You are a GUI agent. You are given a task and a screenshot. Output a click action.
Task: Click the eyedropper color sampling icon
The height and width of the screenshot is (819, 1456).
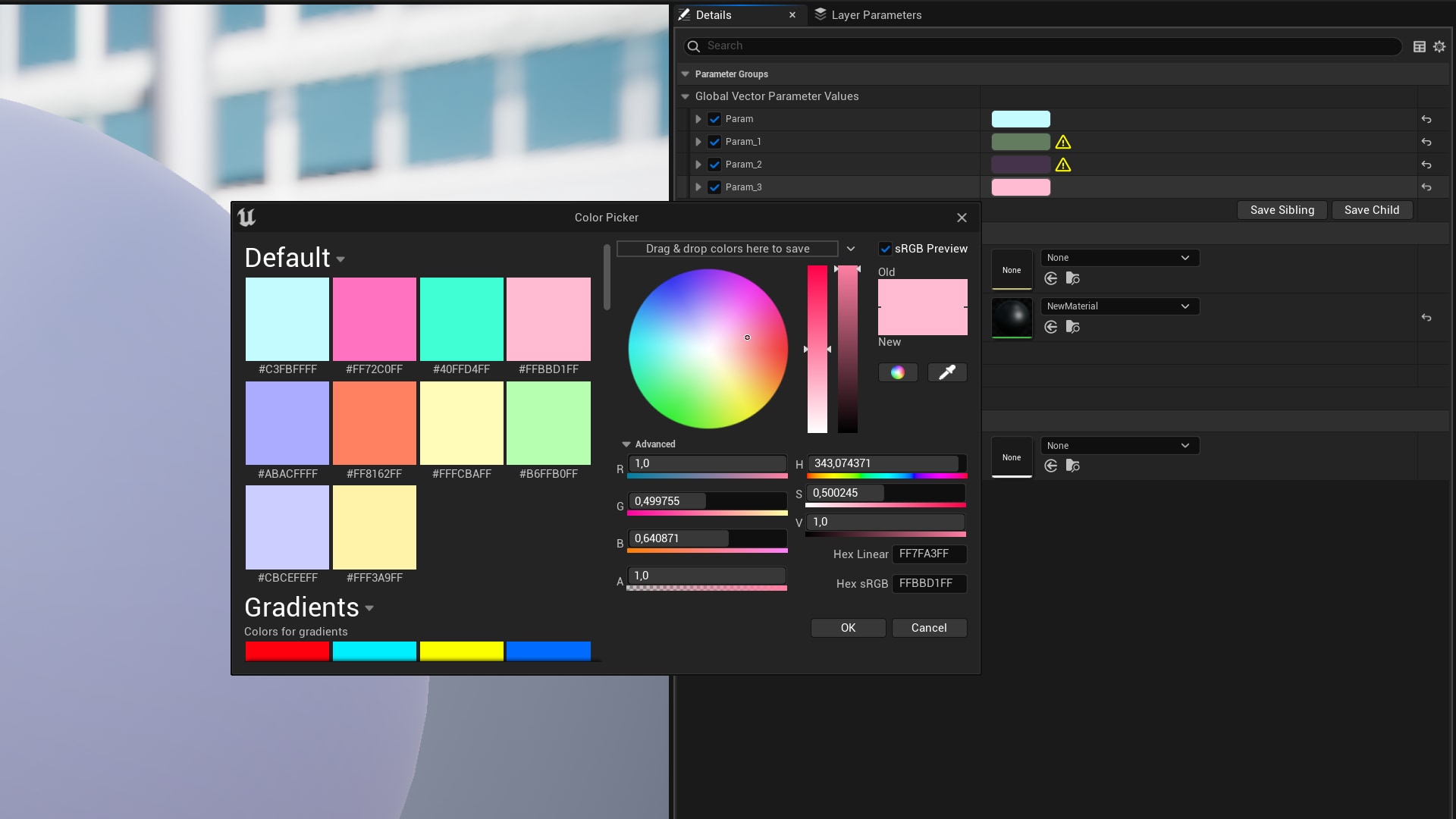click(x=947, y=372)
